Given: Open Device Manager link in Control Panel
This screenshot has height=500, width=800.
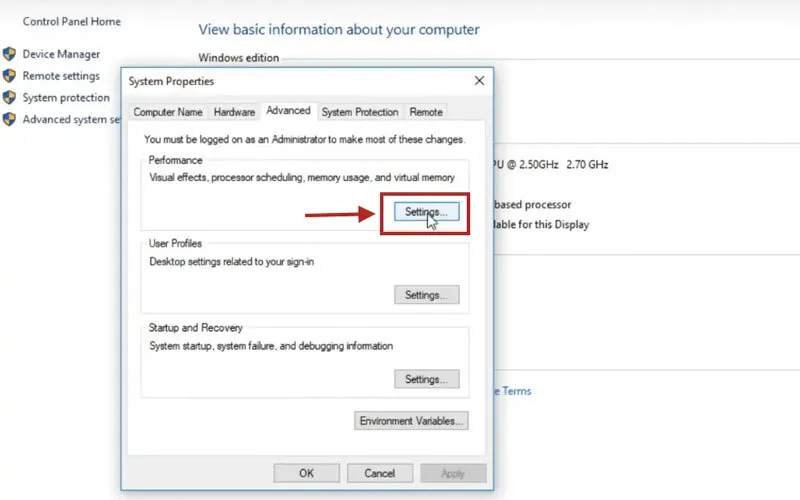Looking at the screenshot, I should click(x=61, y=54).
